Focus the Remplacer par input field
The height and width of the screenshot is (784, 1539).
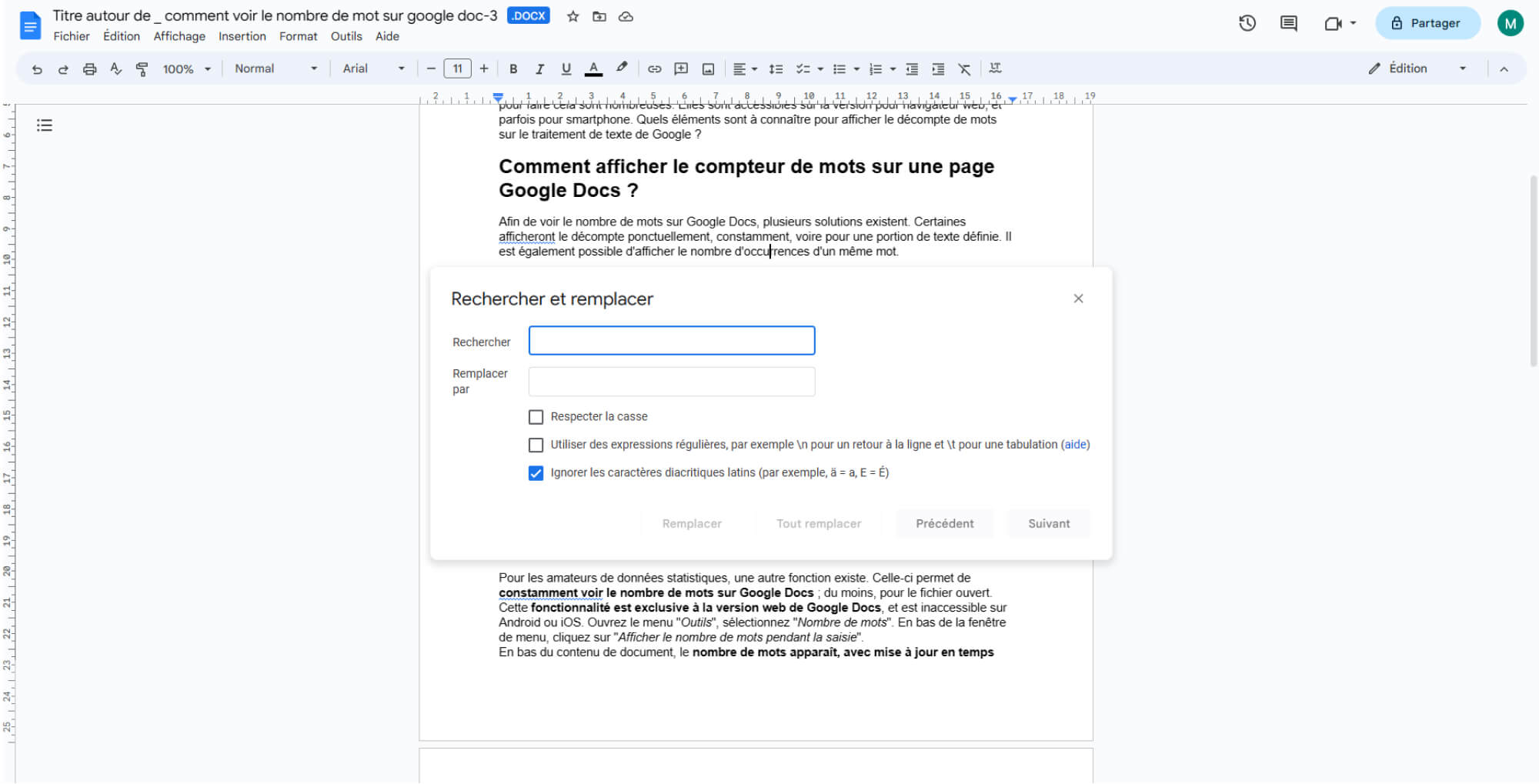[672, 382]
